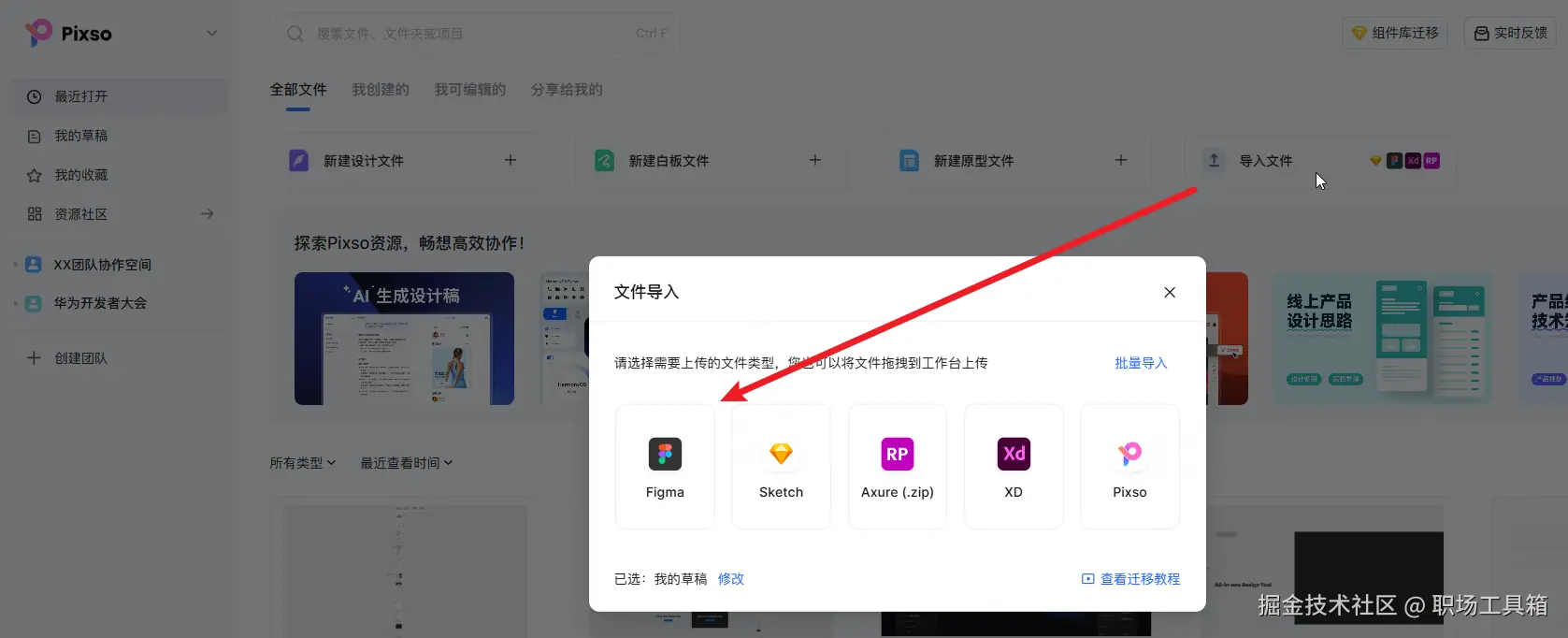This screenshot has height=638, width=1568.
Task: Open the 所有类型 filter dropdown
Action: 303,463
